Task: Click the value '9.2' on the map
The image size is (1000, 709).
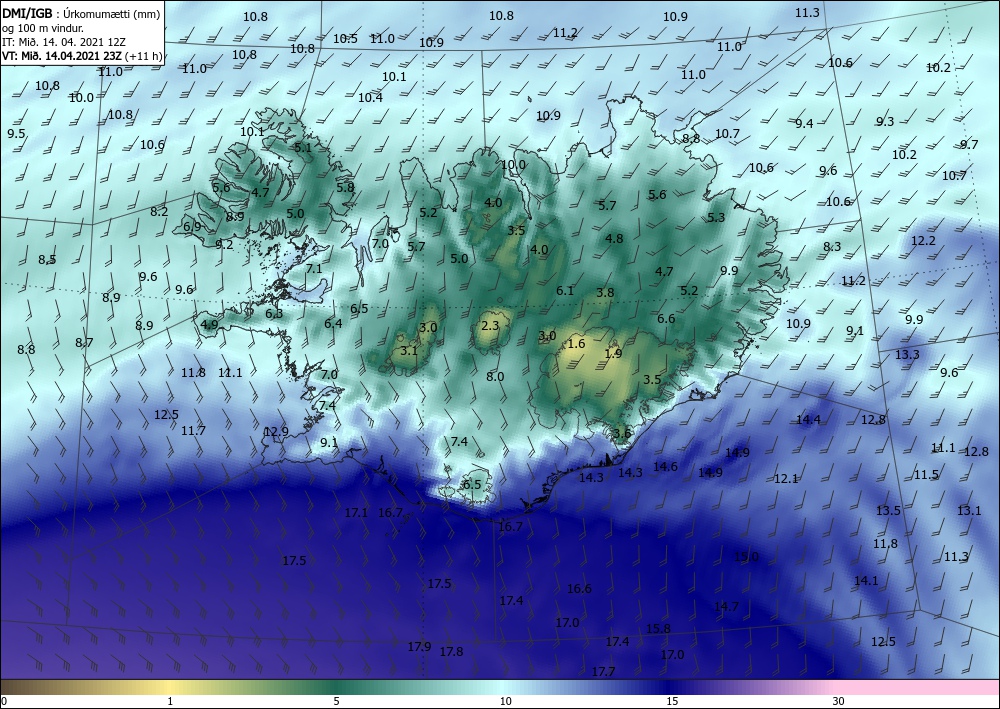Action: (x=224, y=244)
